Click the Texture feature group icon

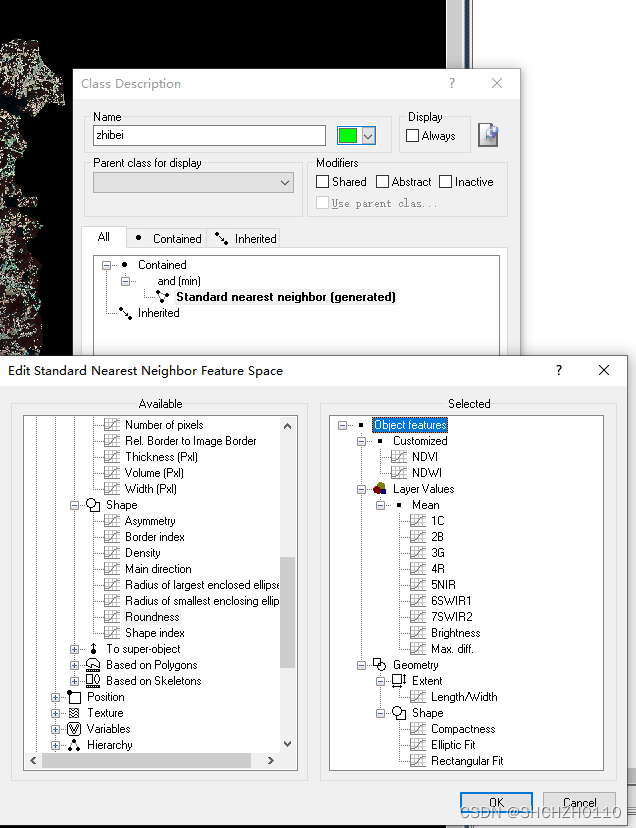pyautogui.click(x=74, y=713)
